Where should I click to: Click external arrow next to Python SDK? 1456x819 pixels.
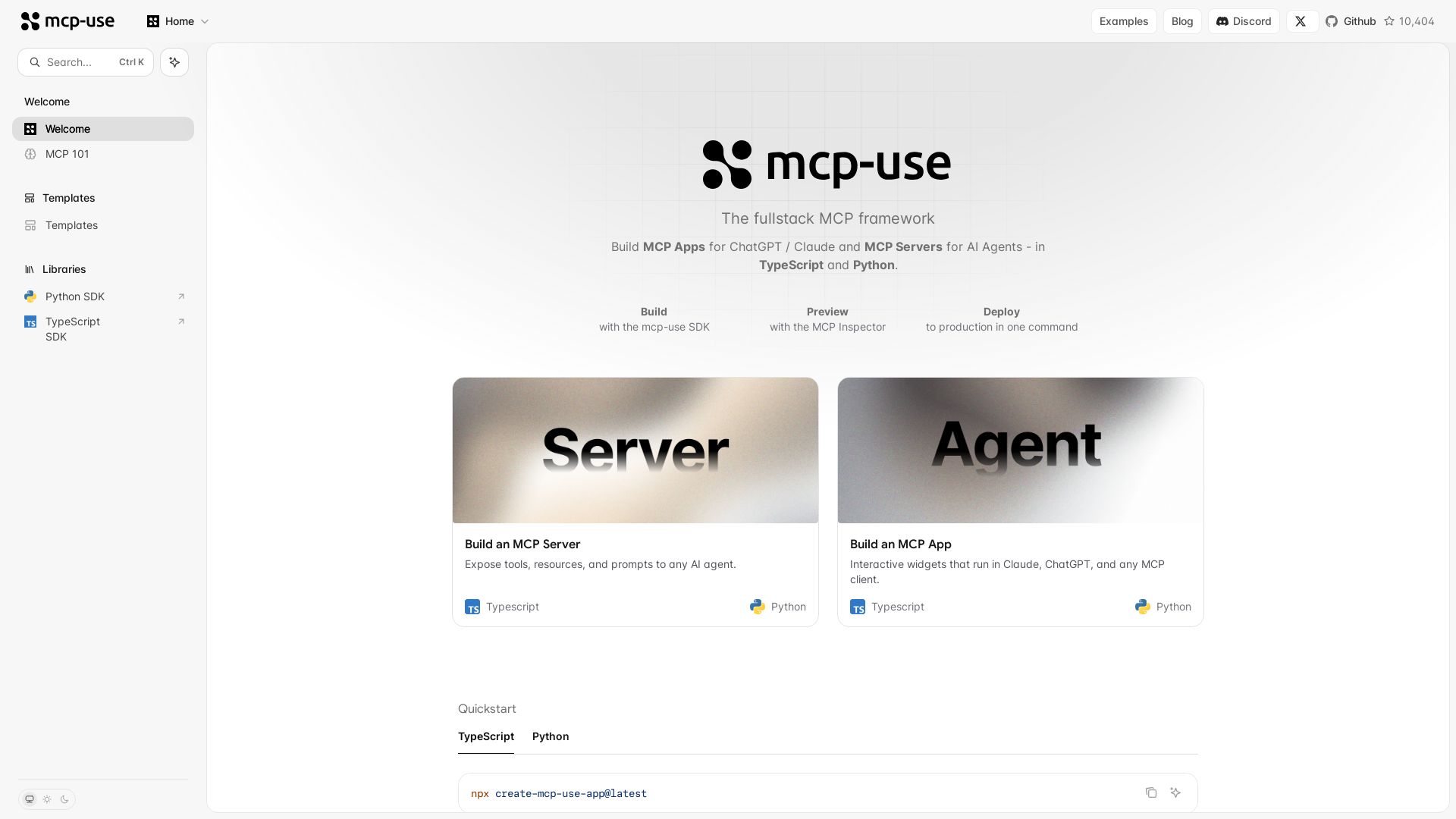click(x=181, y=297)
